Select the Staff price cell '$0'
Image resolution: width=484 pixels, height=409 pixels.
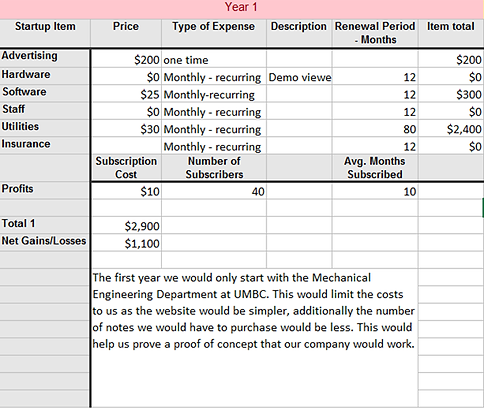pos(126,112)
